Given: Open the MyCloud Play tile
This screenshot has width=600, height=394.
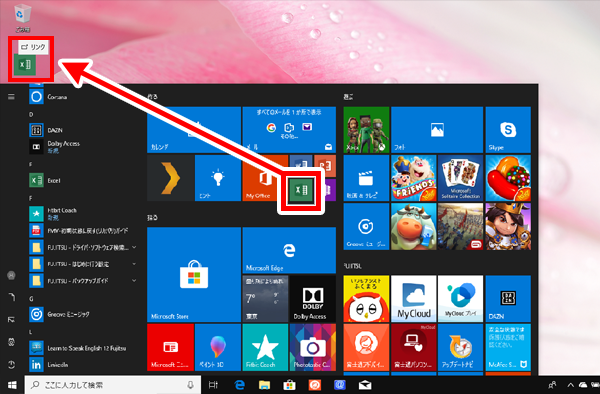Looking at the screenshot, I should pyautogui.click(x=460, y=299).
